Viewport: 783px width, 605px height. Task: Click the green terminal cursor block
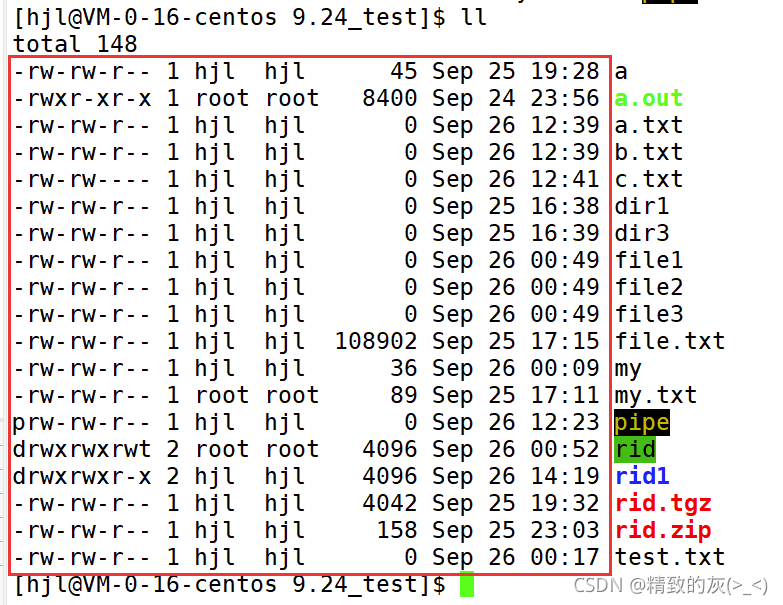pos(467,584)
